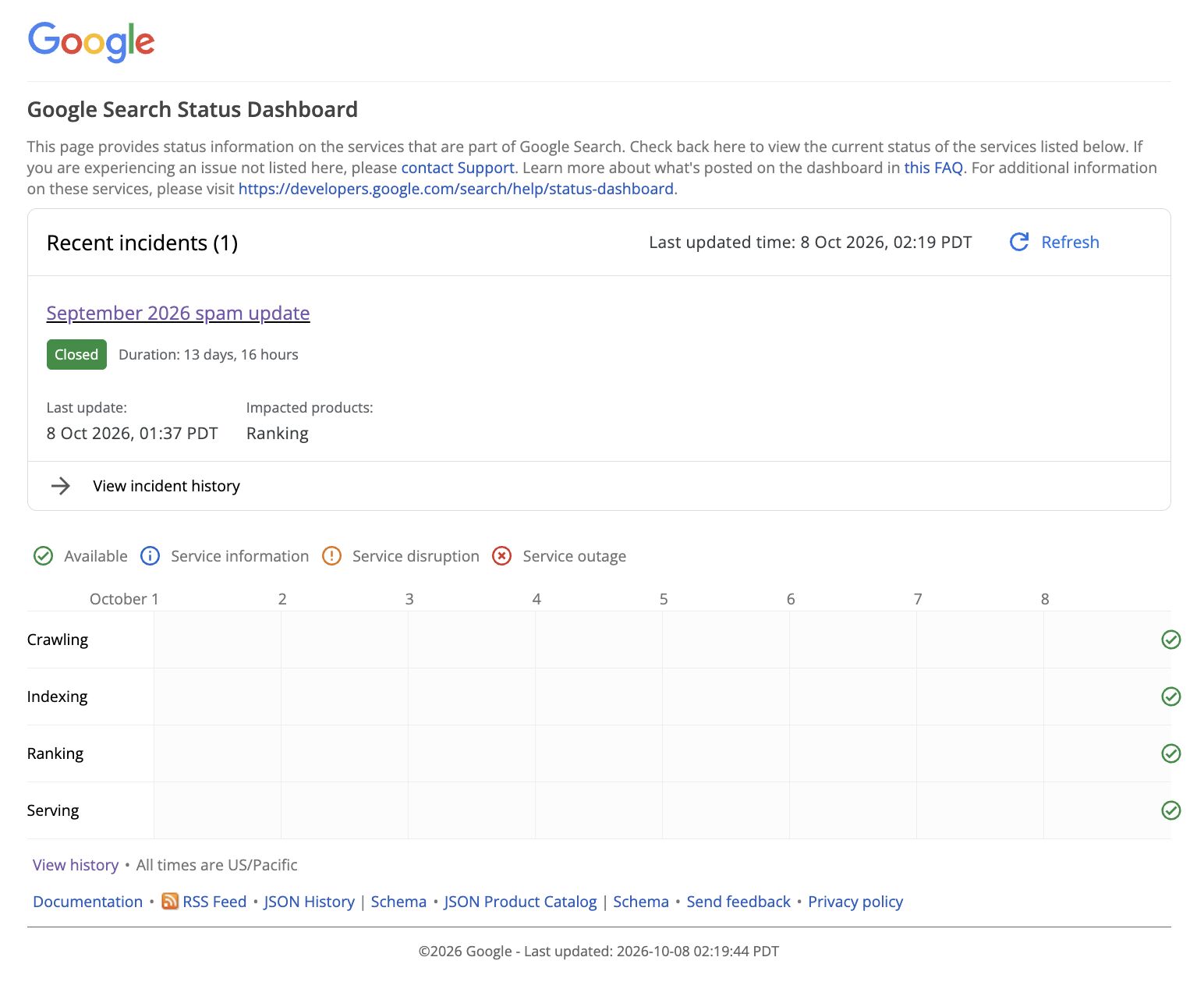1204x989 pixels.
Task: Click the red Service outage legend icon
Action: tap(501, 556)
